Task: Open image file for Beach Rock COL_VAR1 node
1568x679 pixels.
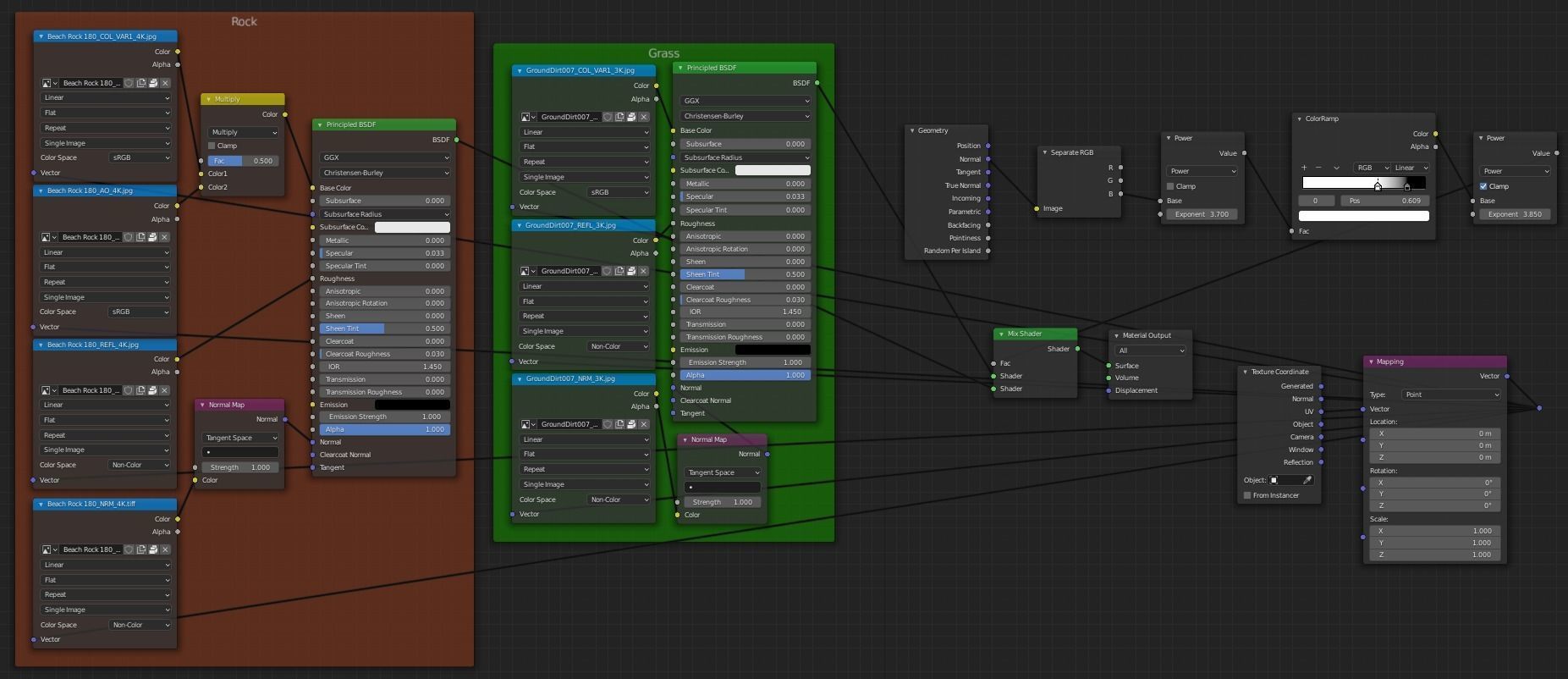Action: point(153,83)
